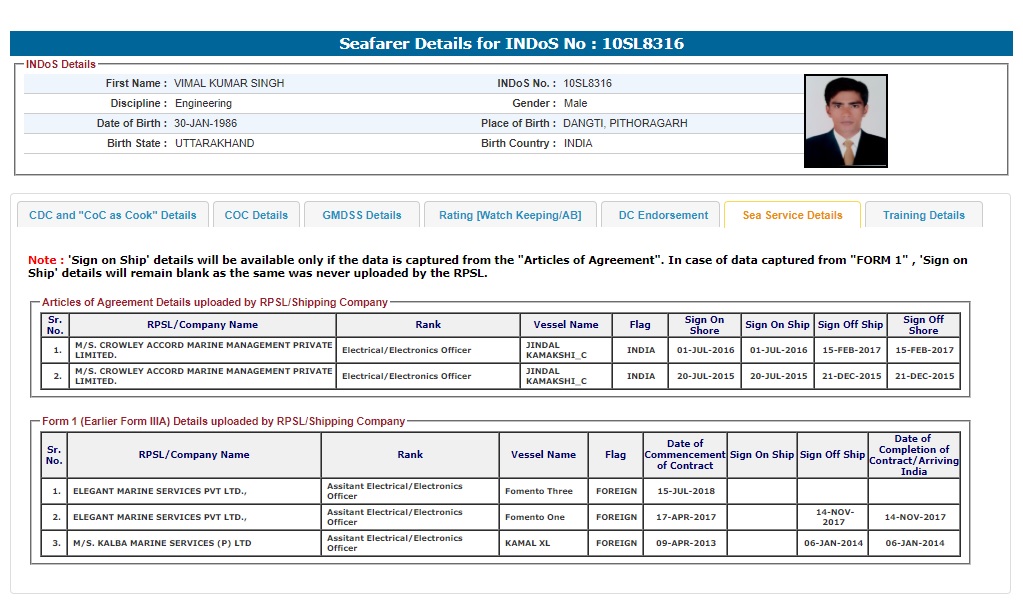Select the first Crowley Accord Marine row
This screenshot has height=602, width=1023.
click(x=203, y=350)
